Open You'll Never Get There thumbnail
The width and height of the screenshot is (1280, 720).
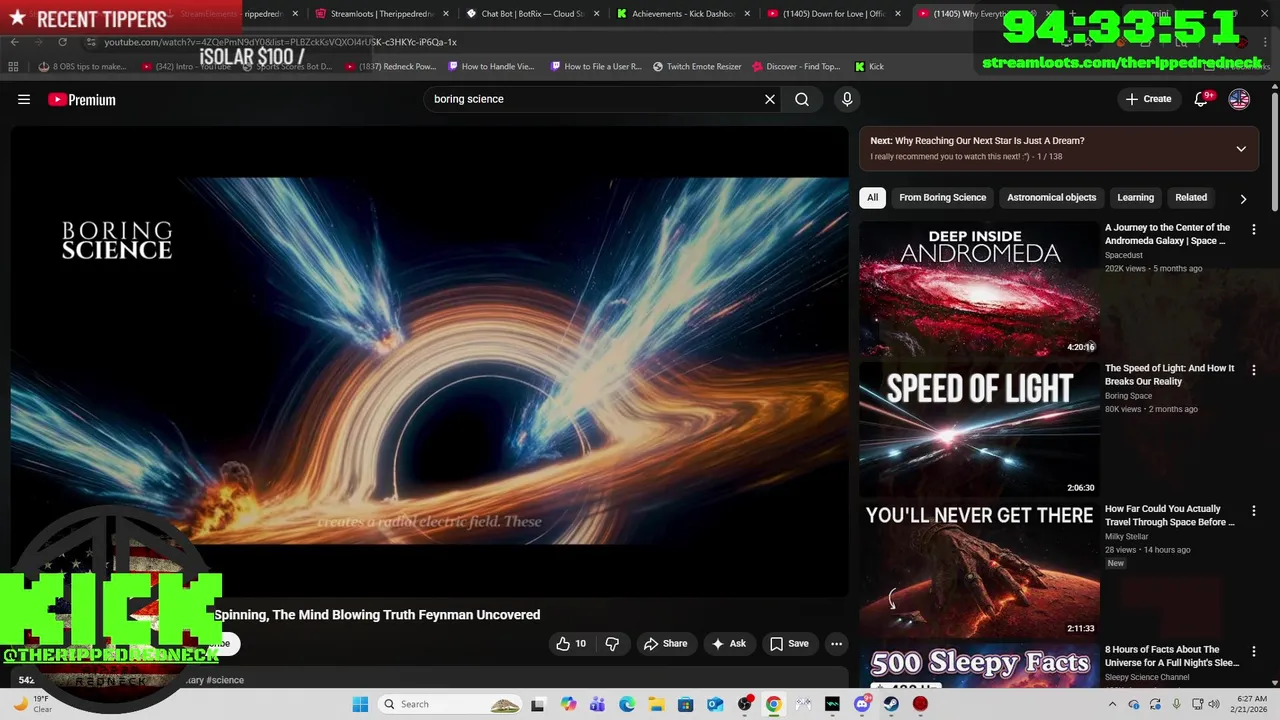pos(979,570)
